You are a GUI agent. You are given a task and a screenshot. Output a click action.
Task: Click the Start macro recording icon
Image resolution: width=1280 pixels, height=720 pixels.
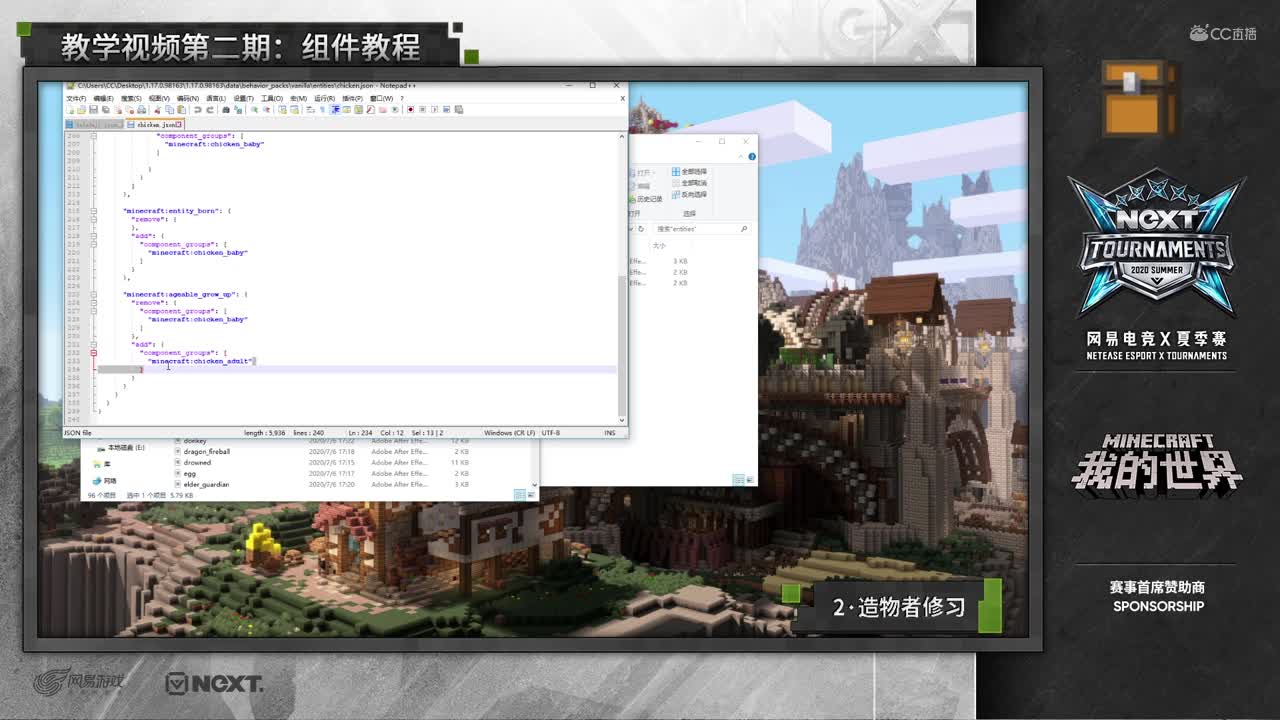[x=410, y=109]
